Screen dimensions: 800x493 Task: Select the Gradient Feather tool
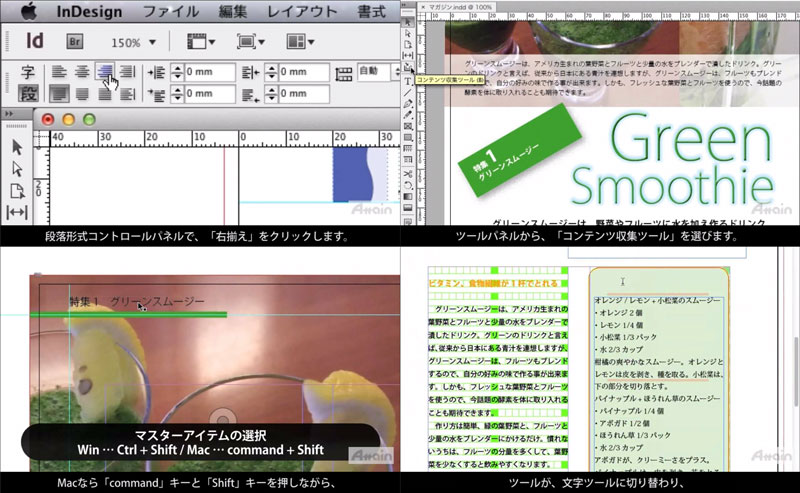click(x=408, y=208)
